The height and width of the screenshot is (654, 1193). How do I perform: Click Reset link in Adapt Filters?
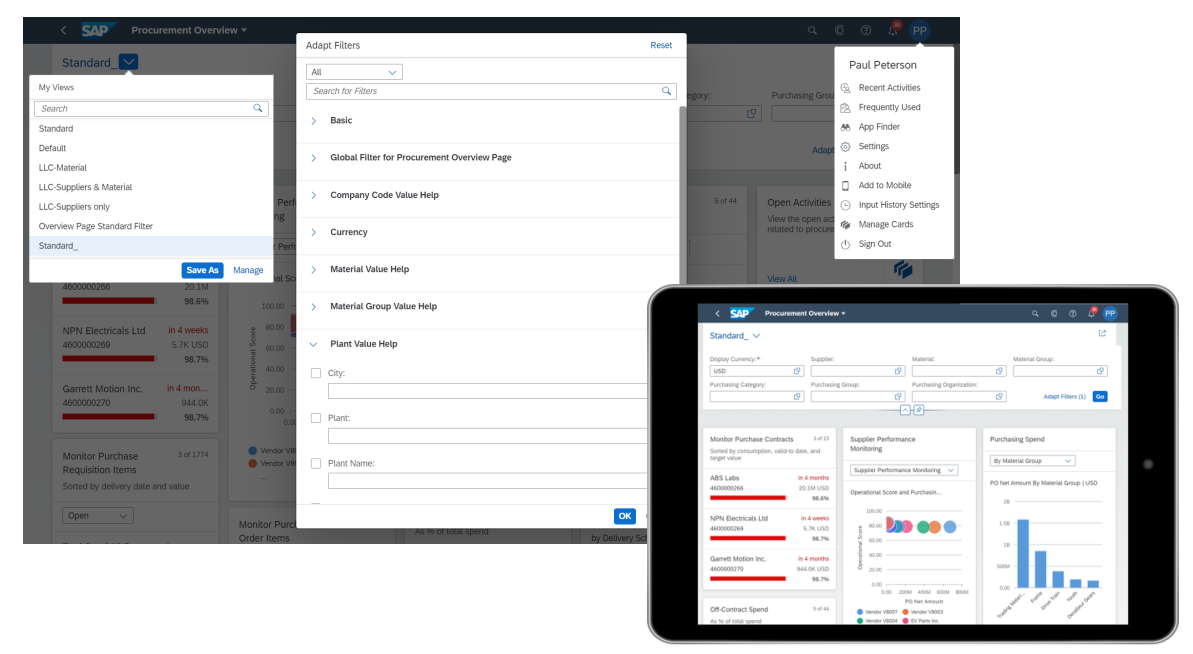click(661, 45)
